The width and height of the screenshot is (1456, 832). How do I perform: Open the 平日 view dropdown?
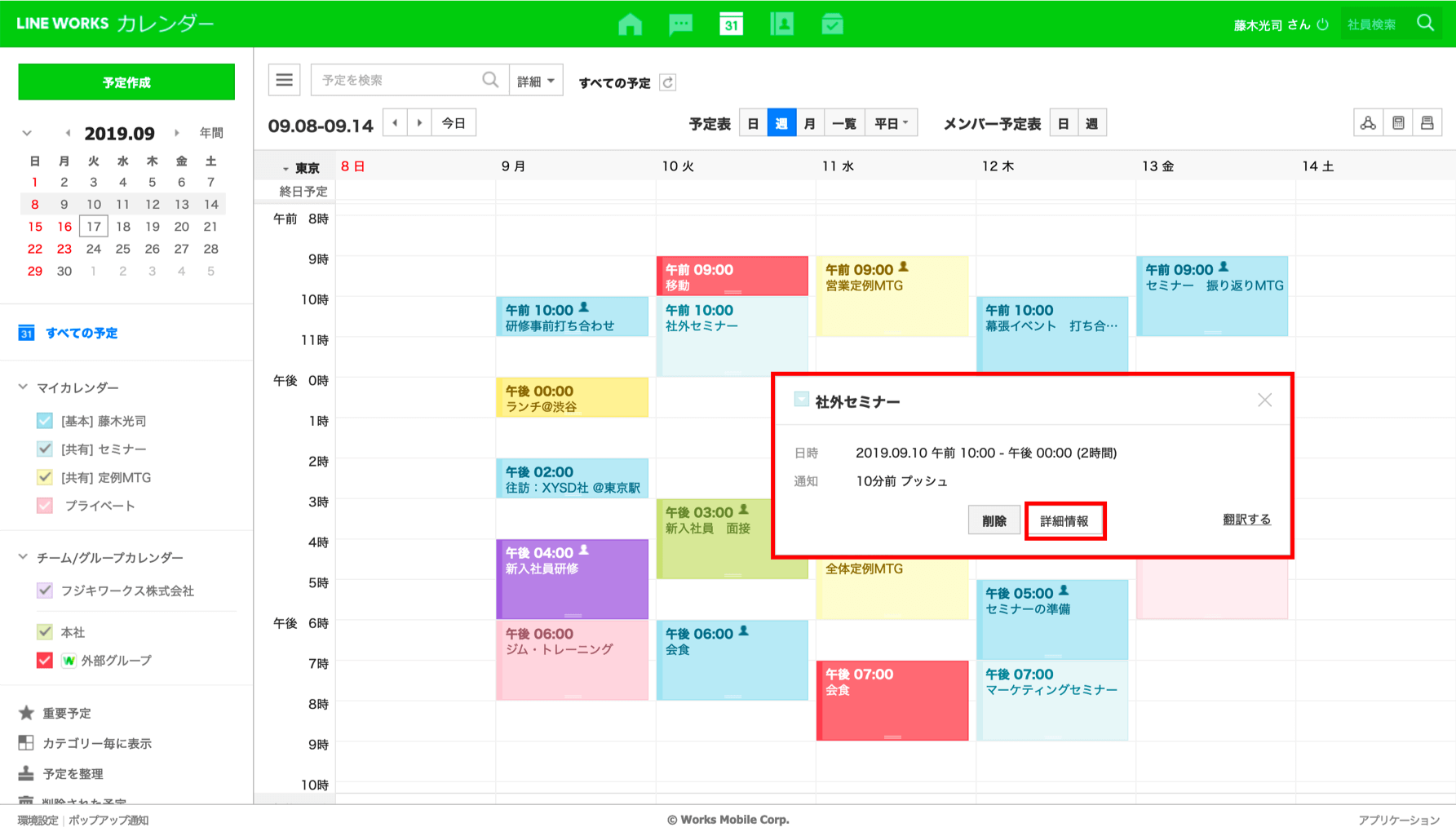pyautogui.click(x=891, y=123)
